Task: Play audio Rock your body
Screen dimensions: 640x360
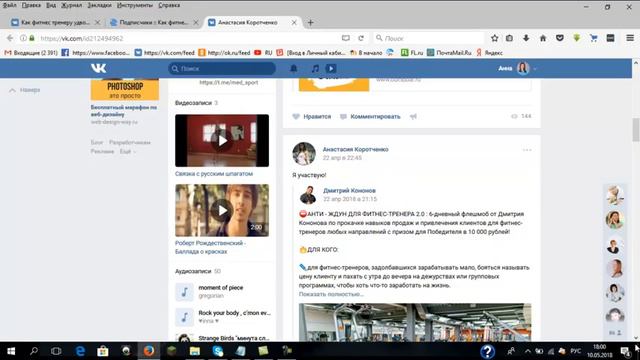Action: [x=184, y=317]
